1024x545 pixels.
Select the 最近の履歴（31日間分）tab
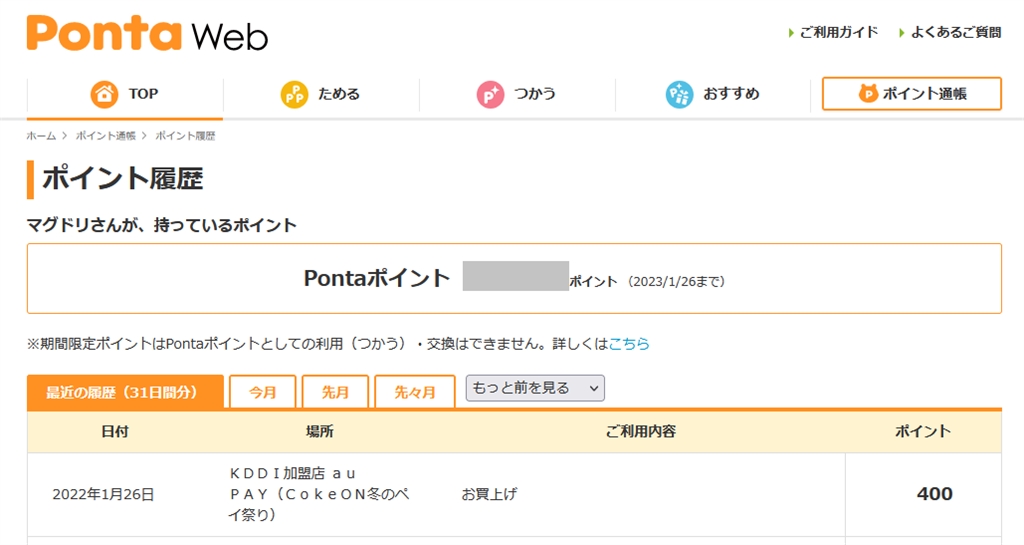[x=125, y=392]
